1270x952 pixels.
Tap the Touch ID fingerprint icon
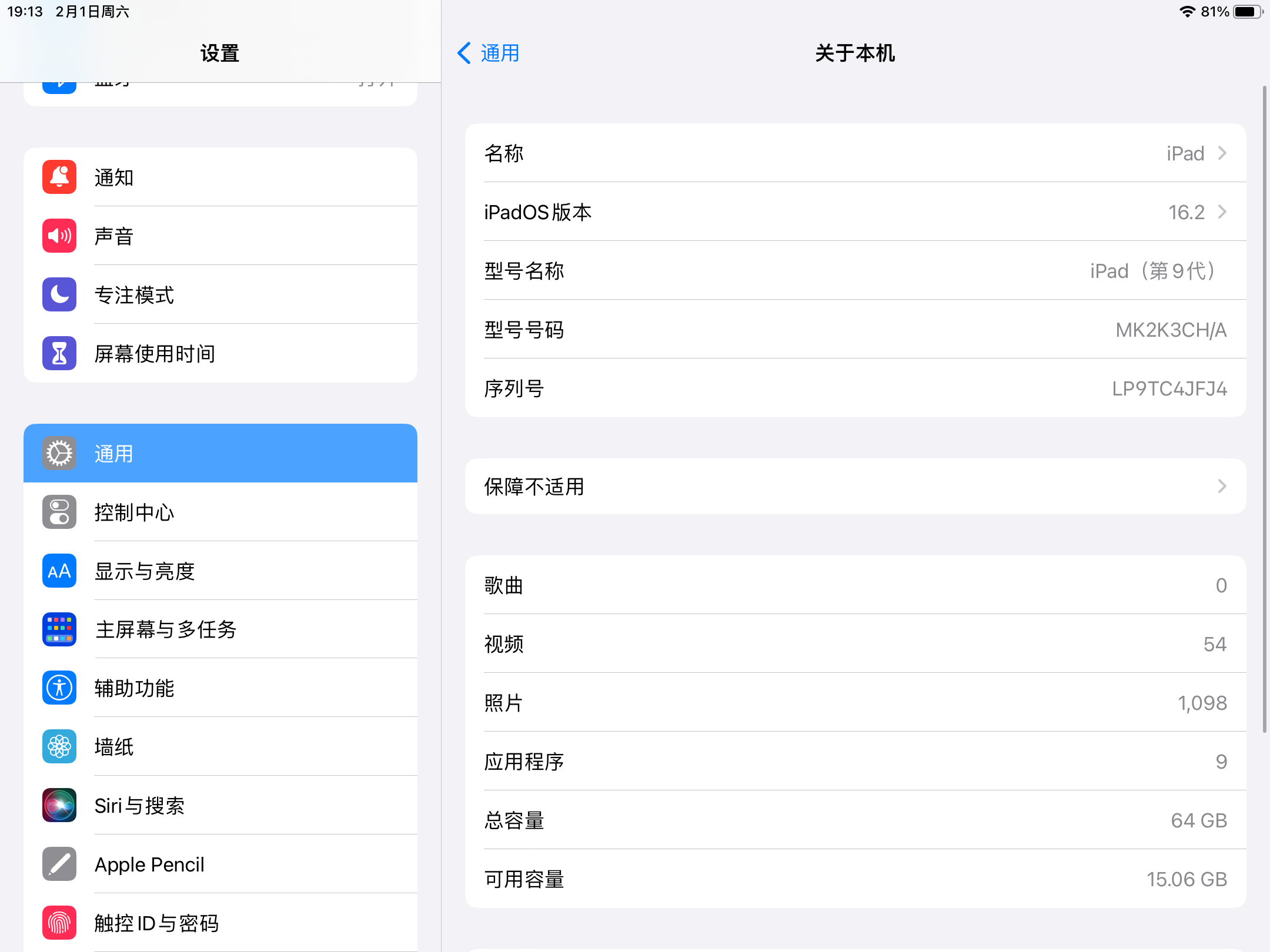point(59,923)
